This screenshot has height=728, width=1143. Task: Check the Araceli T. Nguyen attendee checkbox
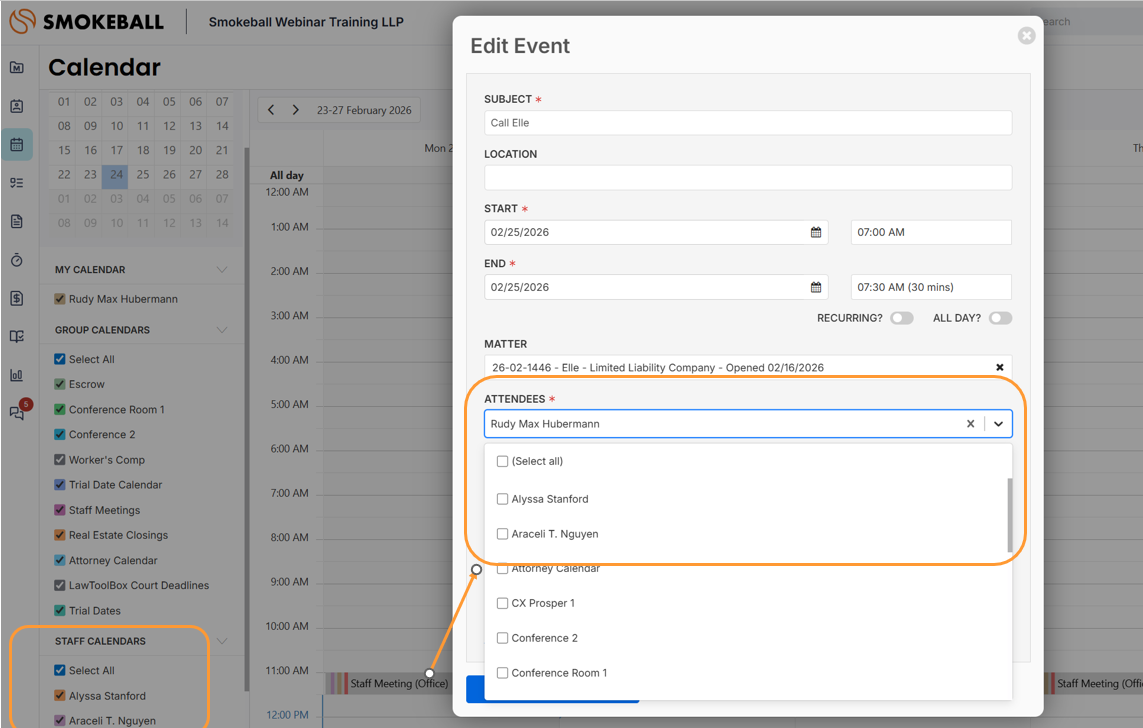click(x=503, y=534)
